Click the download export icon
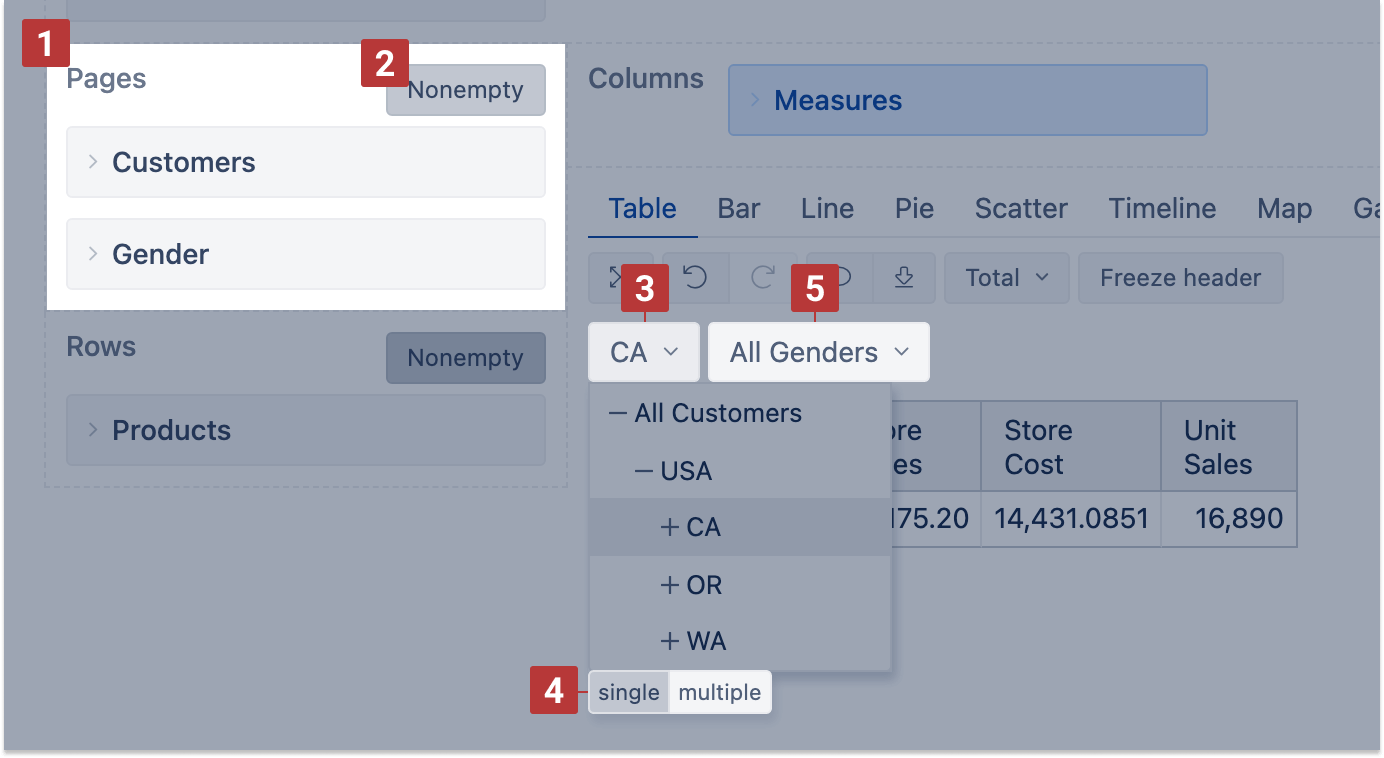Image resolution: width=1384 pixels, height=758 pixels. [x=904, y=278]
